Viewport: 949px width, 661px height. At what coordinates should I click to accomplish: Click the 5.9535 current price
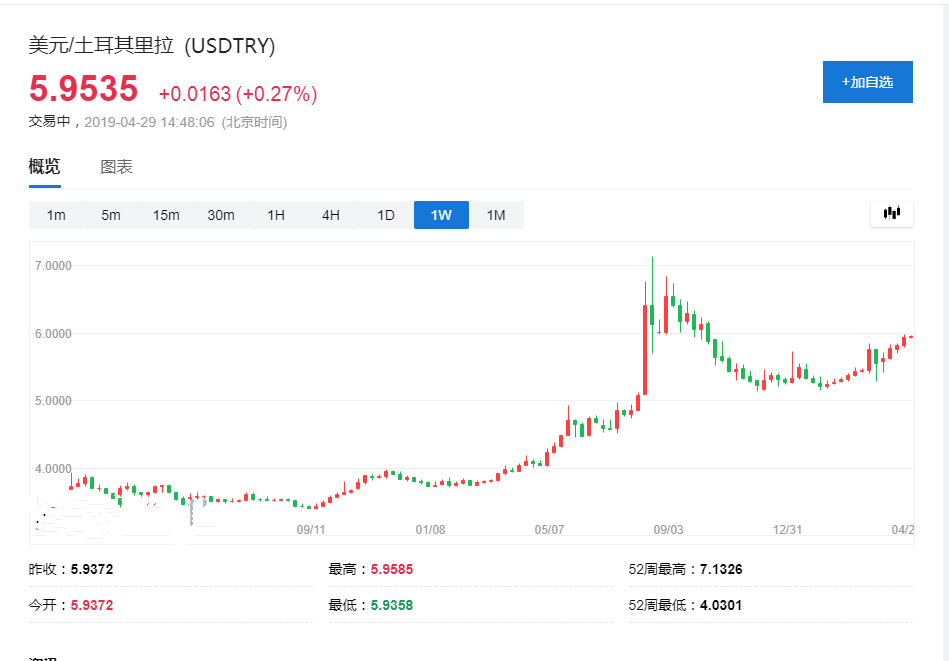pos(83,90)
